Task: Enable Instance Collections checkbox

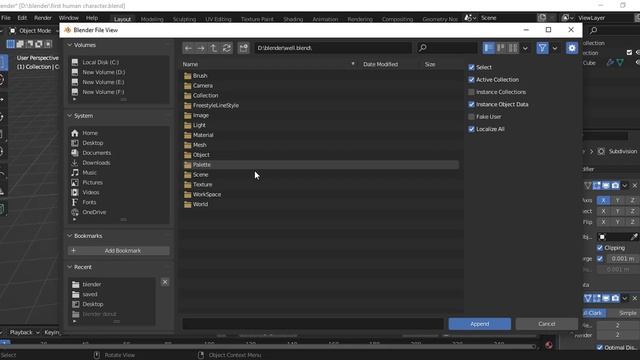Action: tap(471, 92)
